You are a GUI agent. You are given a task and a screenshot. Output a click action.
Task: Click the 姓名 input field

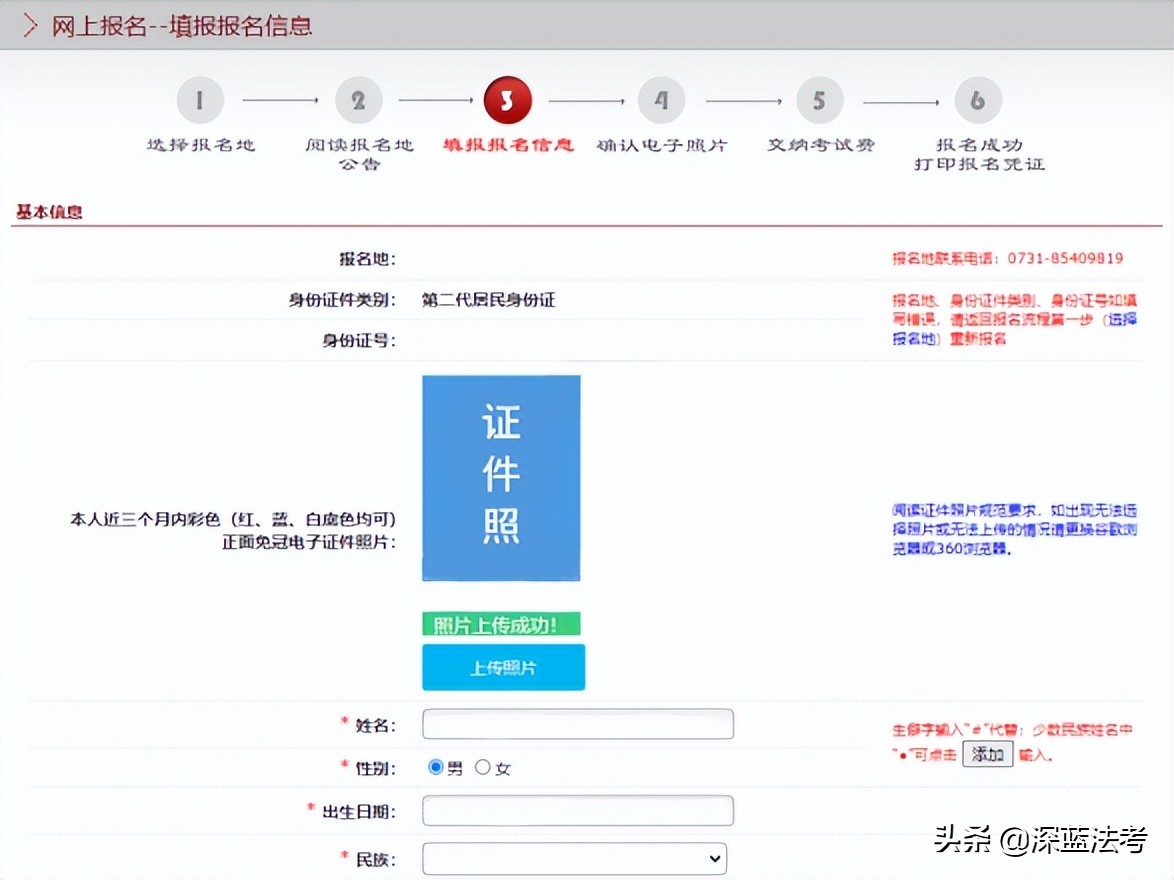coord(577,723)
